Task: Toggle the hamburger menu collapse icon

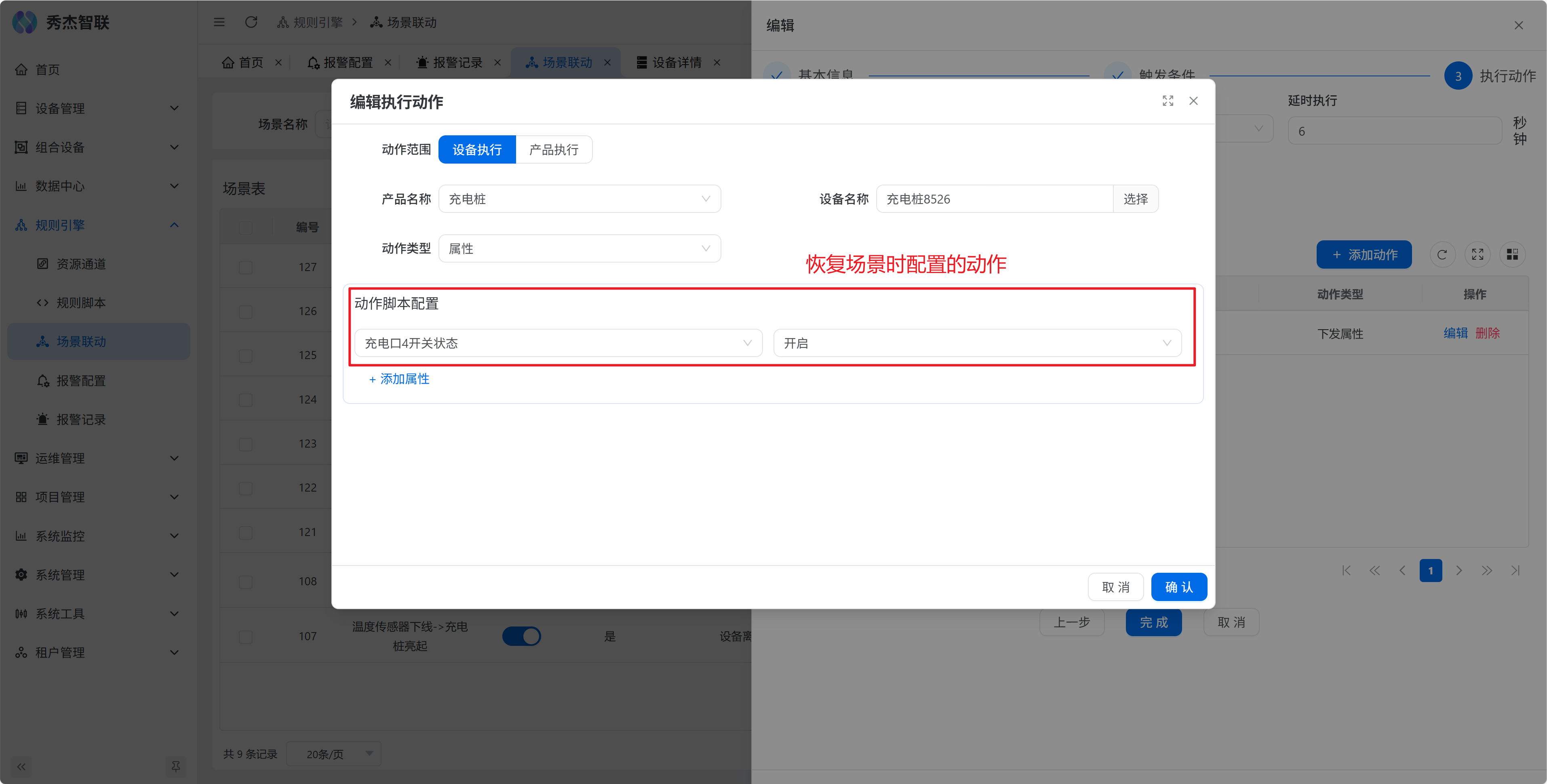Action: tap(219, 22)
